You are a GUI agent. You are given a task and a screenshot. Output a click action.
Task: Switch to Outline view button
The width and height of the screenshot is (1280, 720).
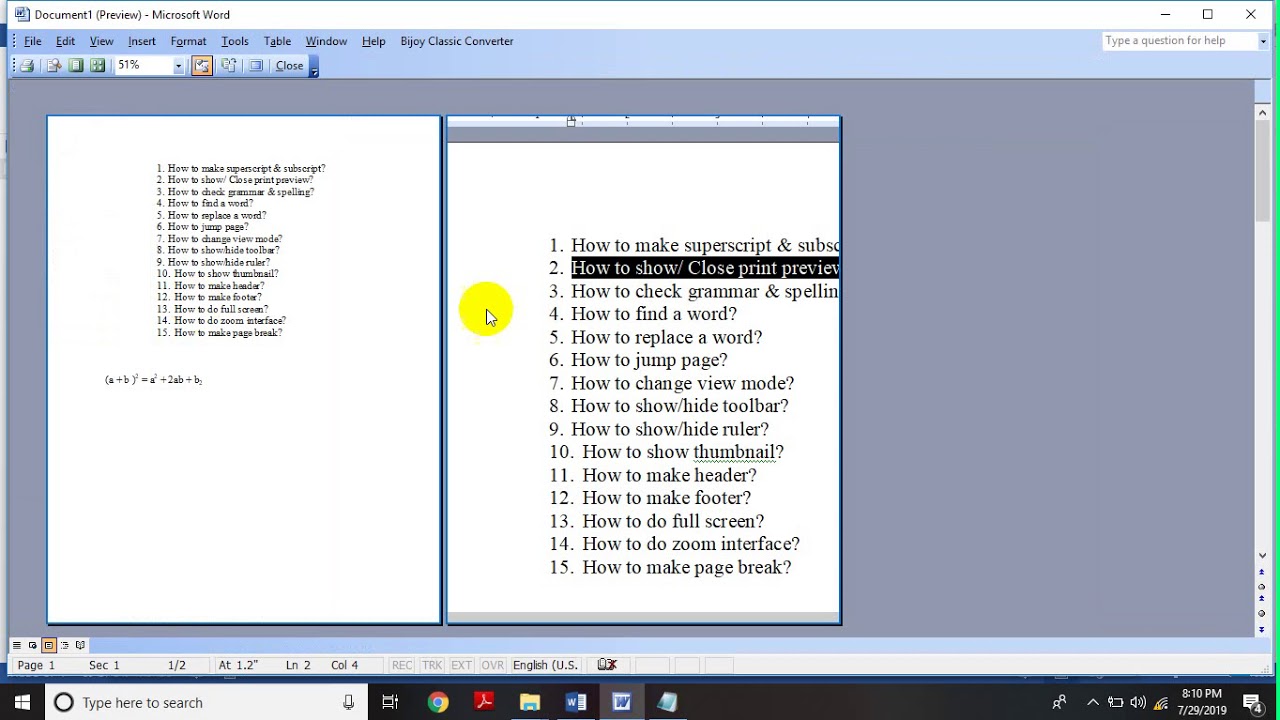click(x=64, y=645)
